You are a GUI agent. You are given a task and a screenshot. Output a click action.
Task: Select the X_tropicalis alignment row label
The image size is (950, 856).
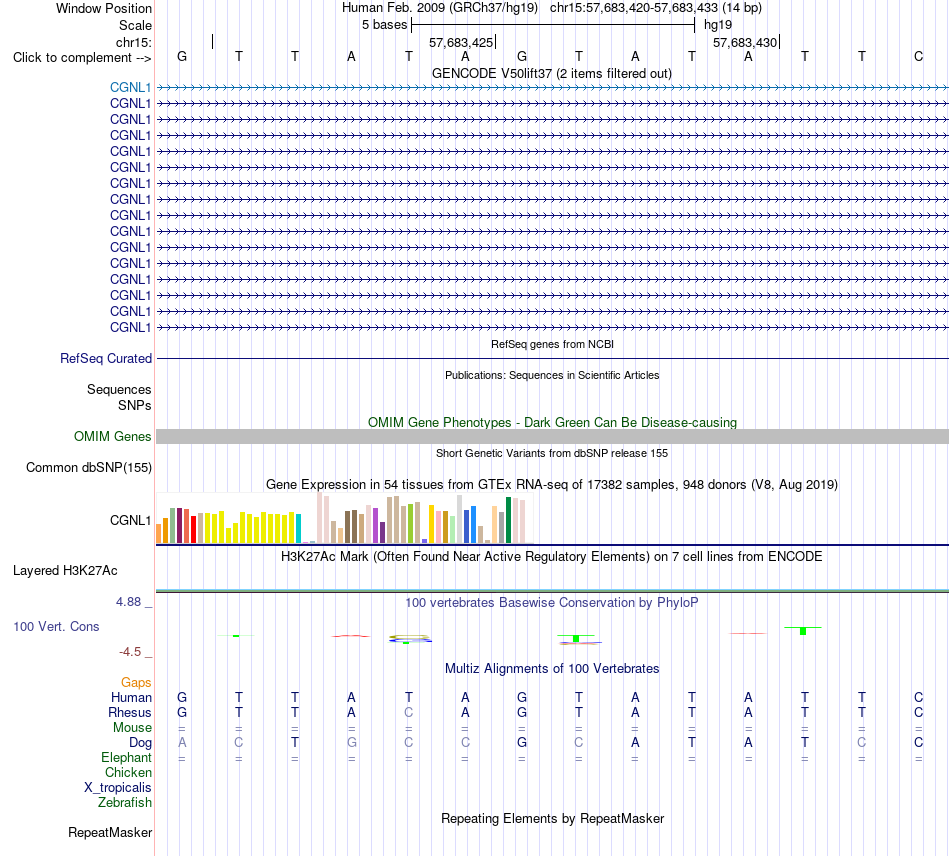118,788
